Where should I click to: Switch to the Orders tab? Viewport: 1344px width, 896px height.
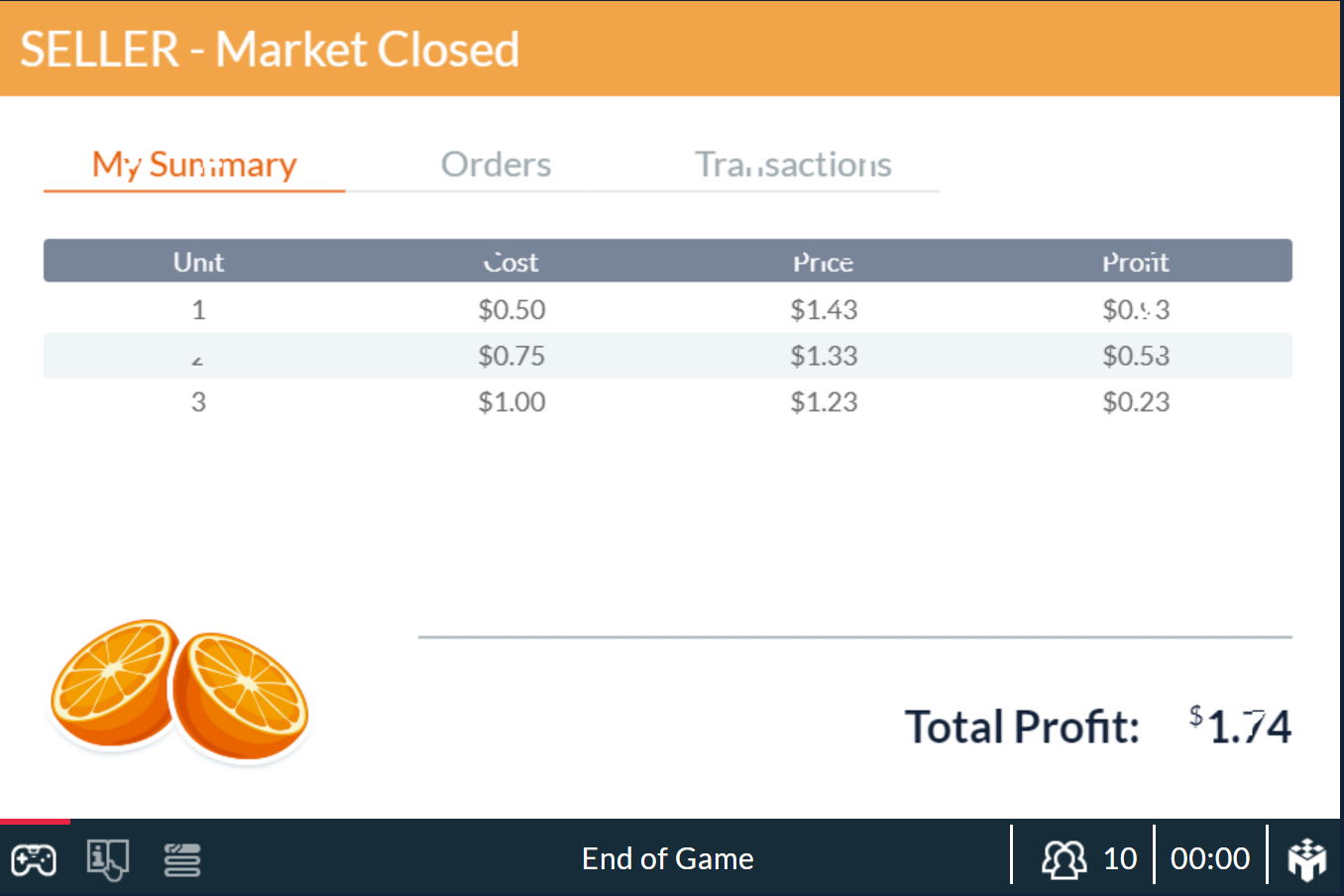click(x=496, y=164)
